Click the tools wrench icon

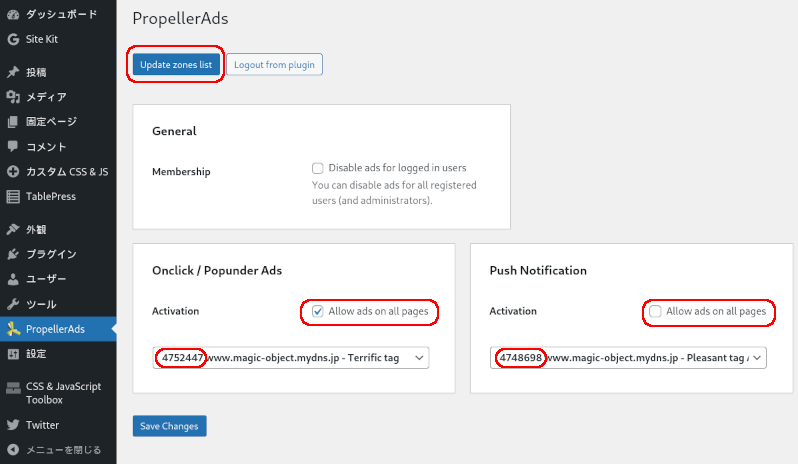13,304
